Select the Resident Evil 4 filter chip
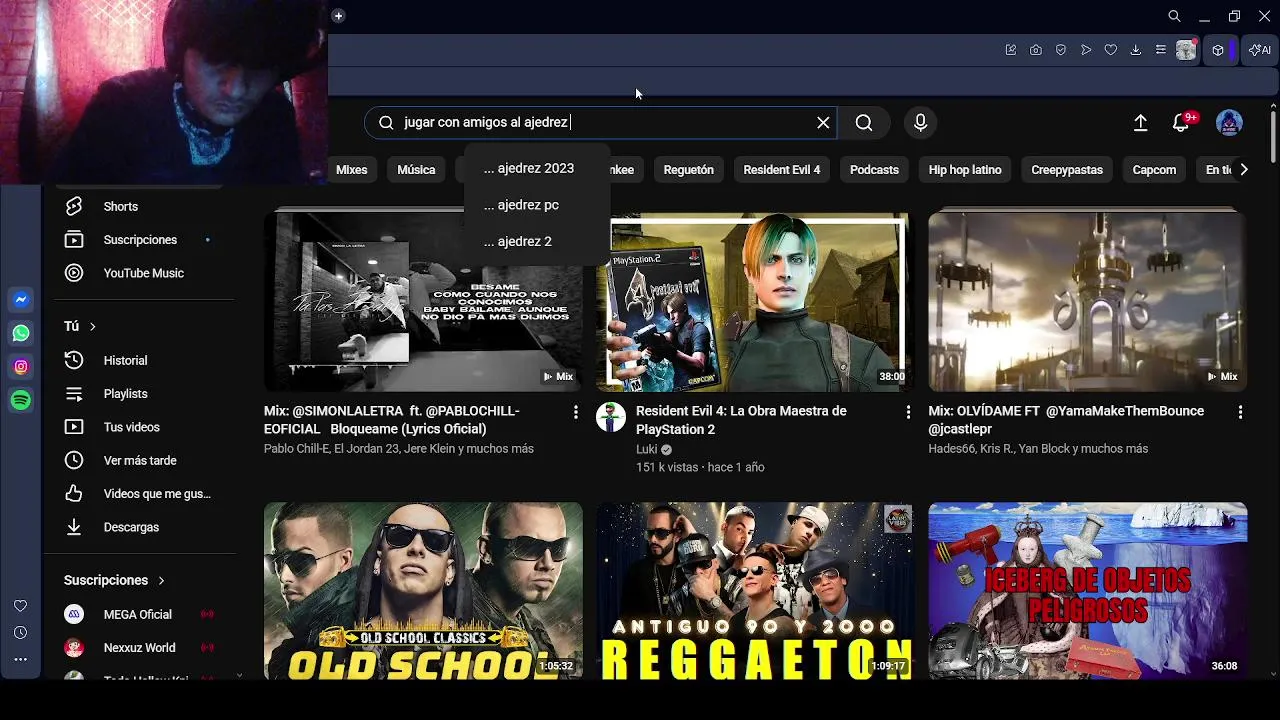1280x720 pixels. 782,170
